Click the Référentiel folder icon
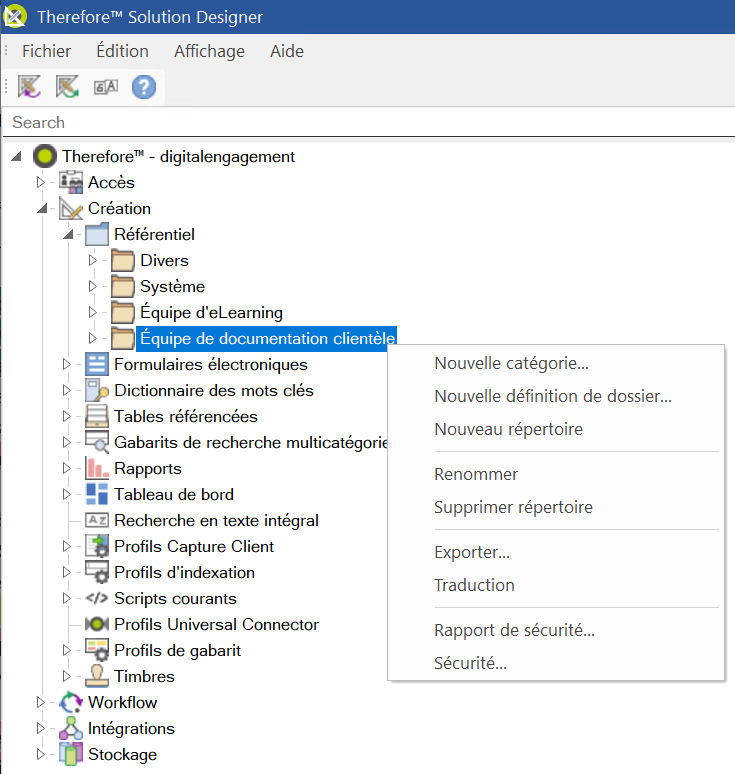The image size is (735, 774). [97, 234]
